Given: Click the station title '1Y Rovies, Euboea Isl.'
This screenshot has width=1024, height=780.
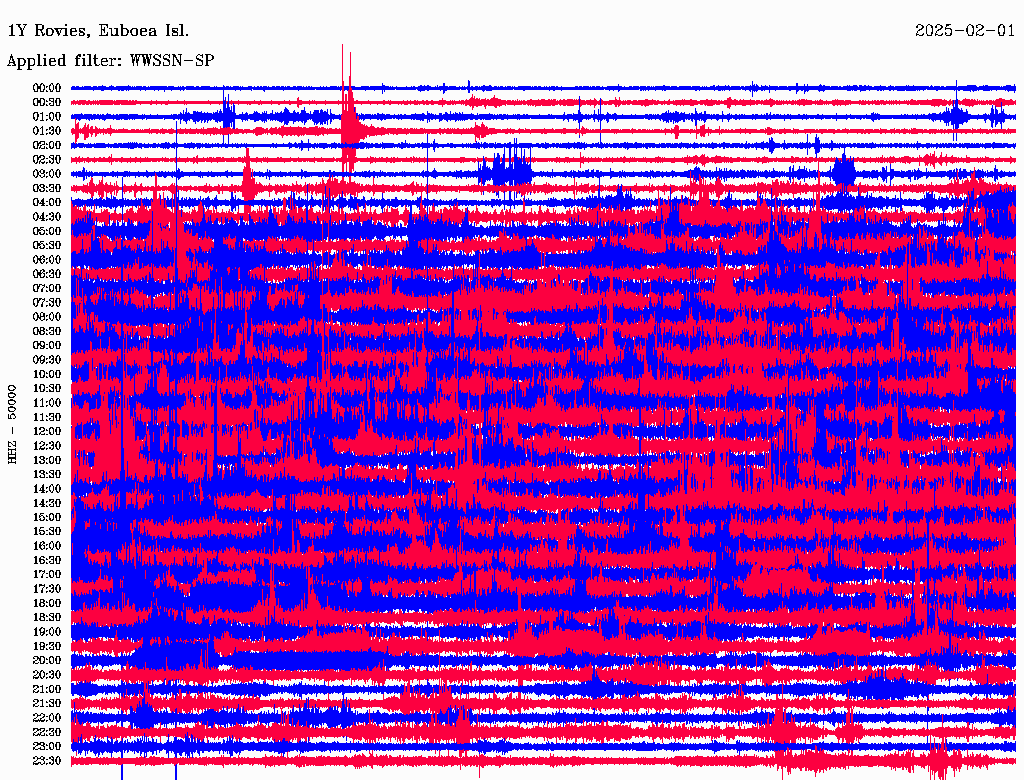Looking at the screenshot, I should [98, 31].
